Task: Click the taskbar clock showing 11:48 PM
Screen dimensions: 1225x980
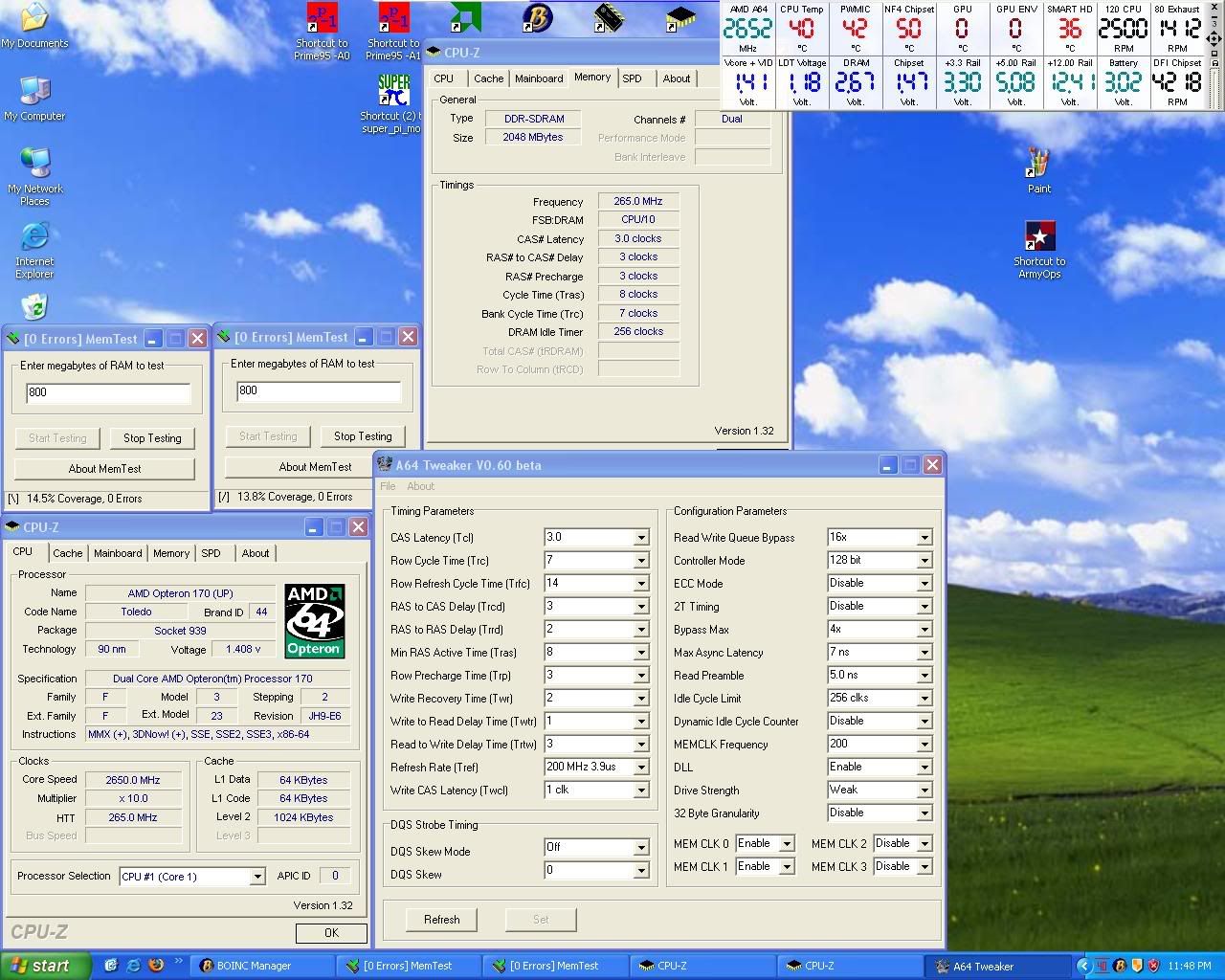Action: click(1190, 967)
